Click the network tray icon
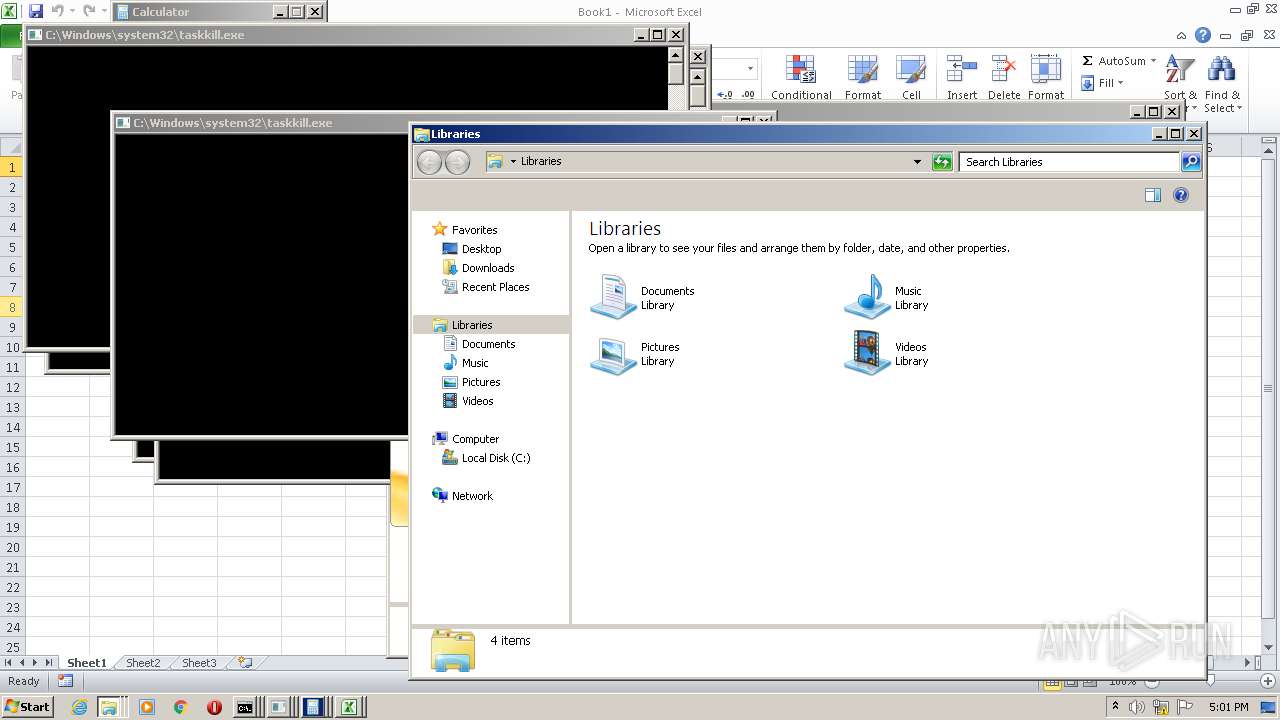This screenshot has width=1280, height=720. 1162,707
